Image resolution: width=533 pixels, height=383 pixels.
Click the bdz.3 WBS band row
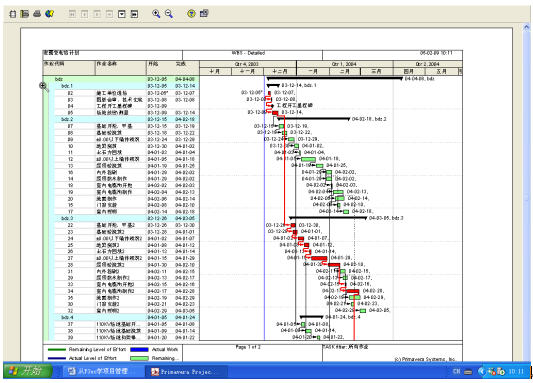[x=127, y=218]
